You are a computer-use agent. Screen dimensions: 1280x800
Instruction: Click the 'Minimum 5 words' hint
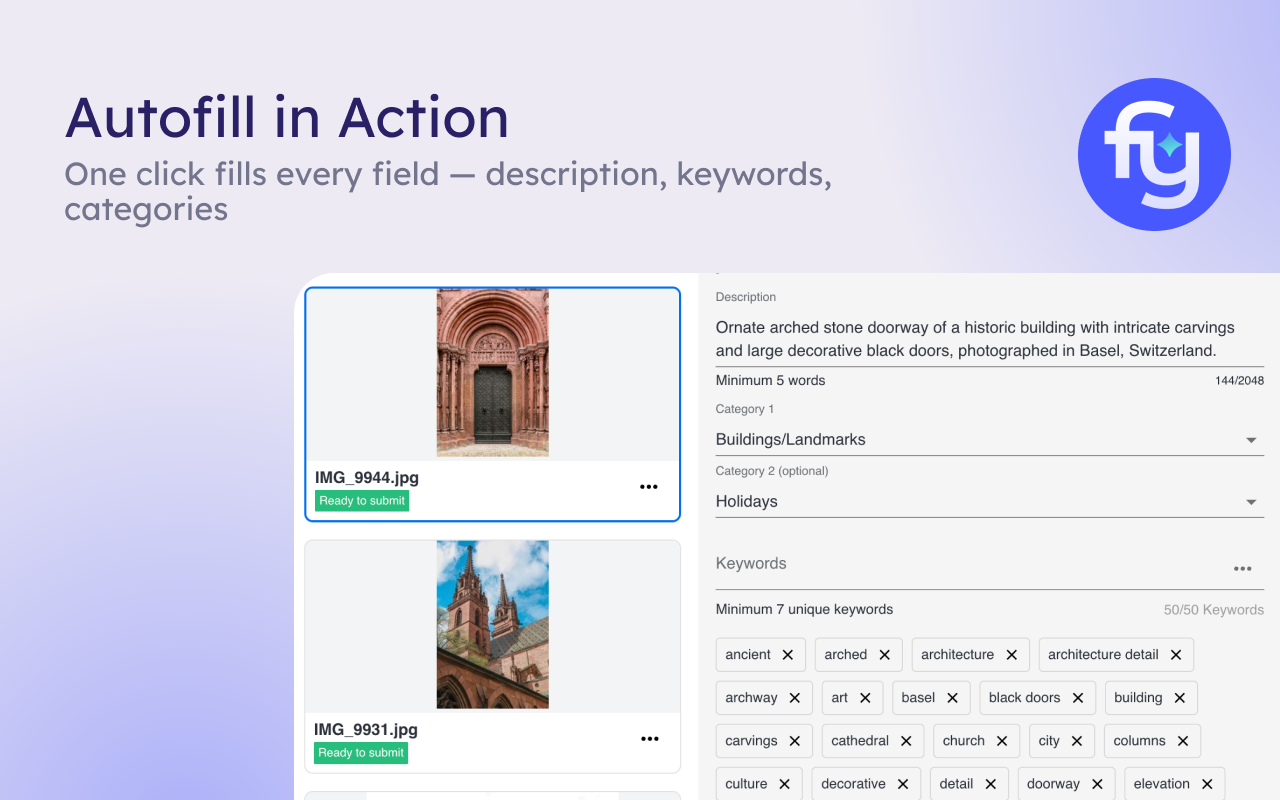click(771, 381)
